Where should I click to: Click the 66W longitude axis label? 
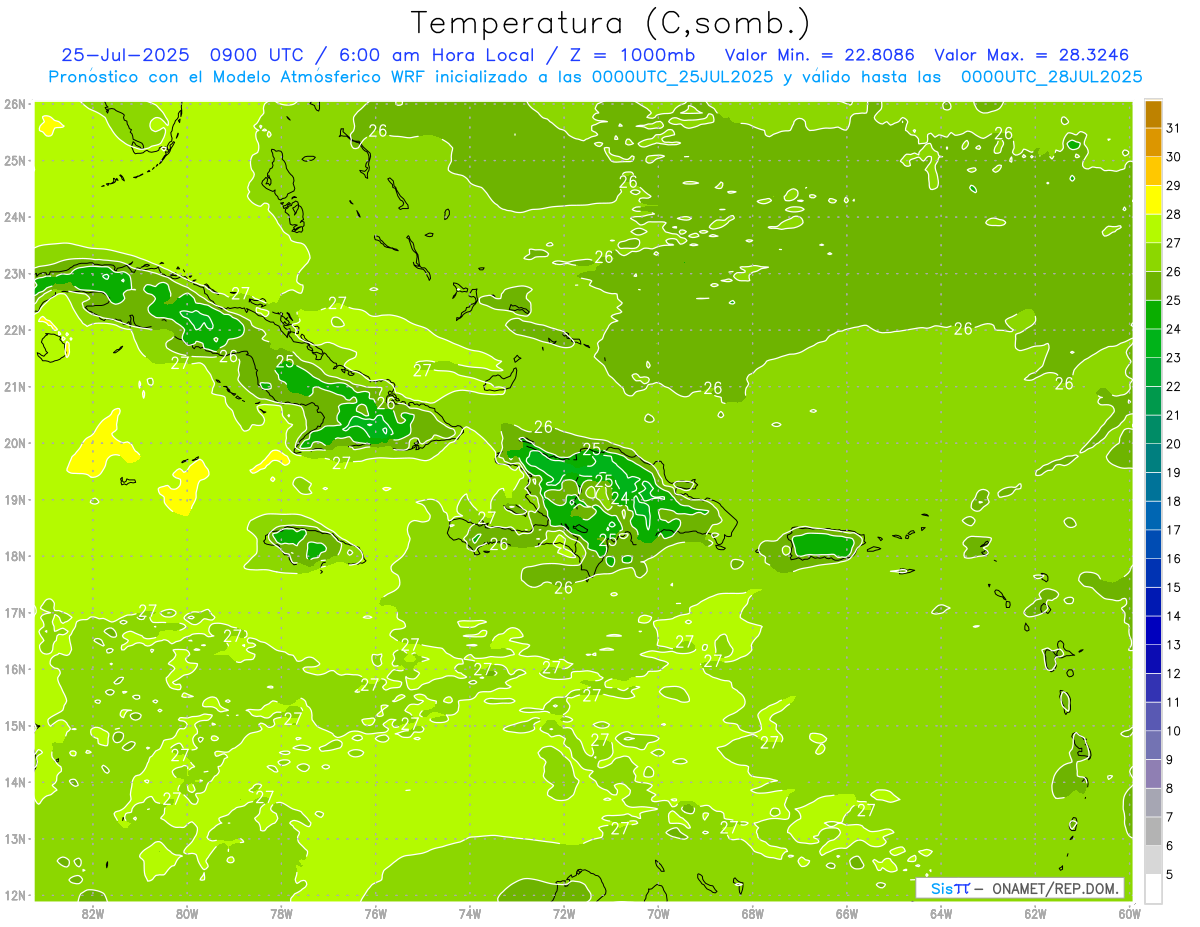[x=847, y=913]
